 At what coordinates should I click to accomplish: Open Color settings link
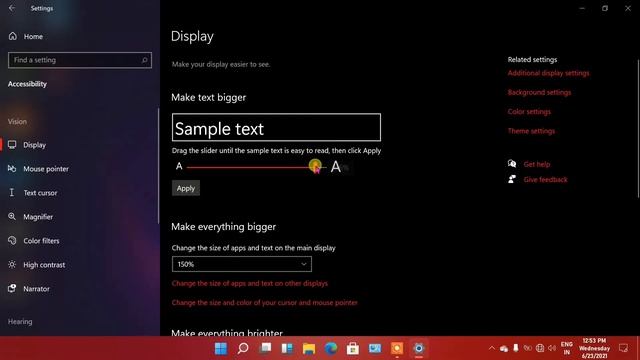pos(529,111)
